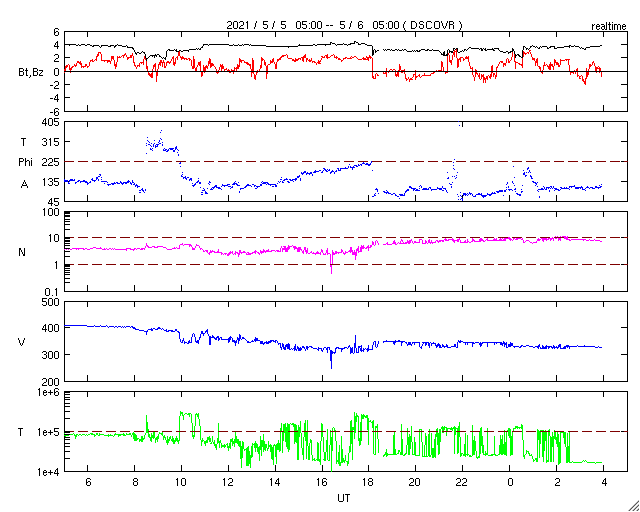Click the 'UT' time axis label
This screenshot has width=640, height=512.
[344, 498]
